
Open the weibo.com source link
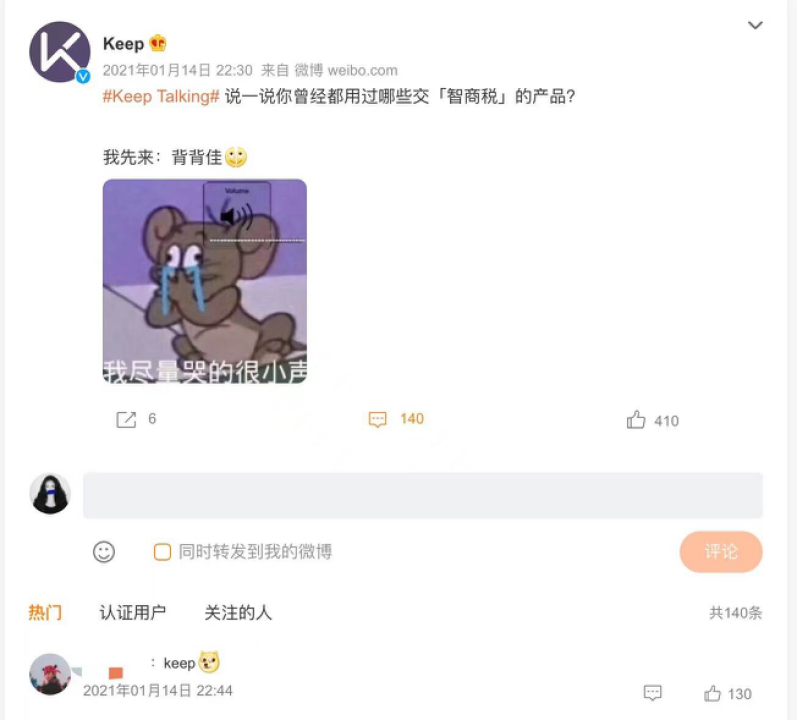(362, 70)
